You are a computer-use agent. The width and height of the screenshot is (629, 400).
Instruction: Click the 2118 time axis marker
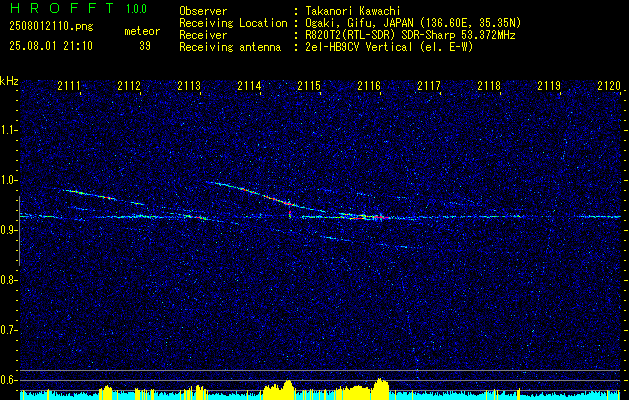click(x=489, y=86)
